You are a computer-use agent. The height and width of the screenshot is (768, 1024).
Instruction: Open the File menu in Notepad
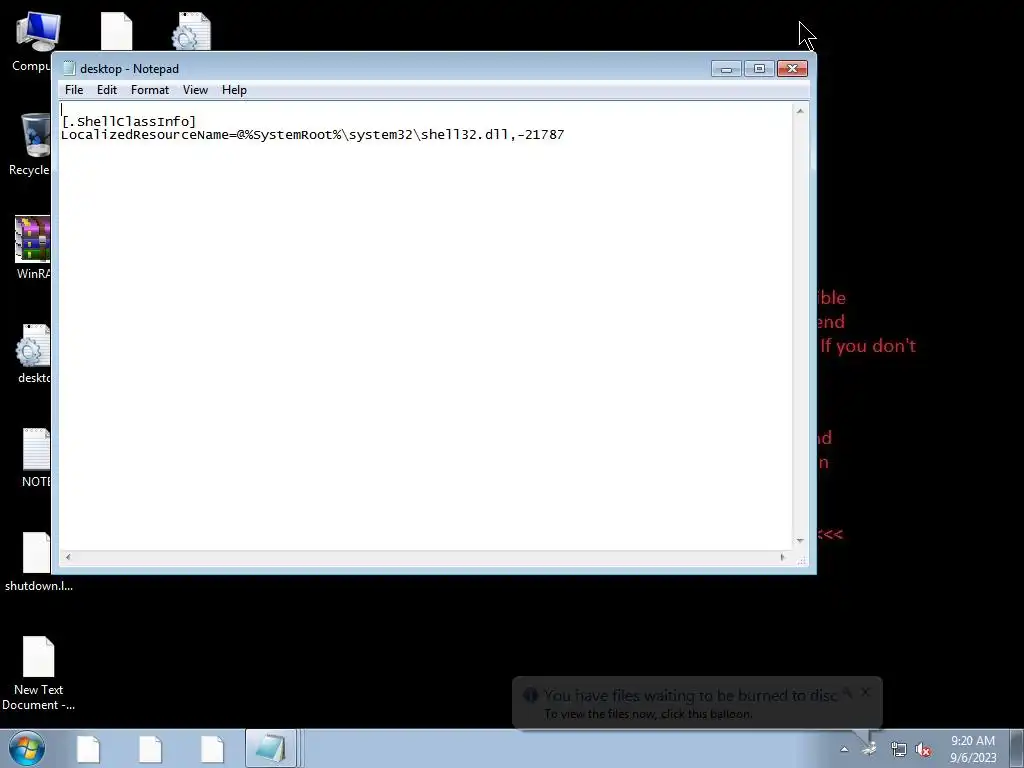click(74, 90)
